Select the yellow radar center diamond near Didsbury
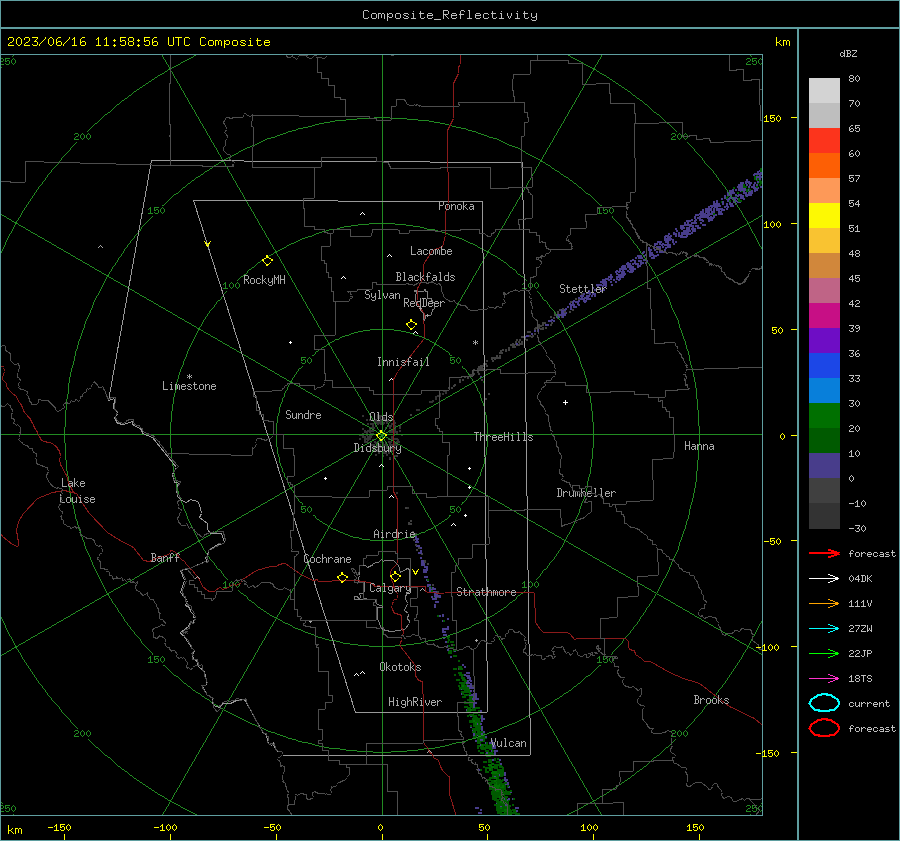Screen dimensions: 900x841 click(381, 436)
